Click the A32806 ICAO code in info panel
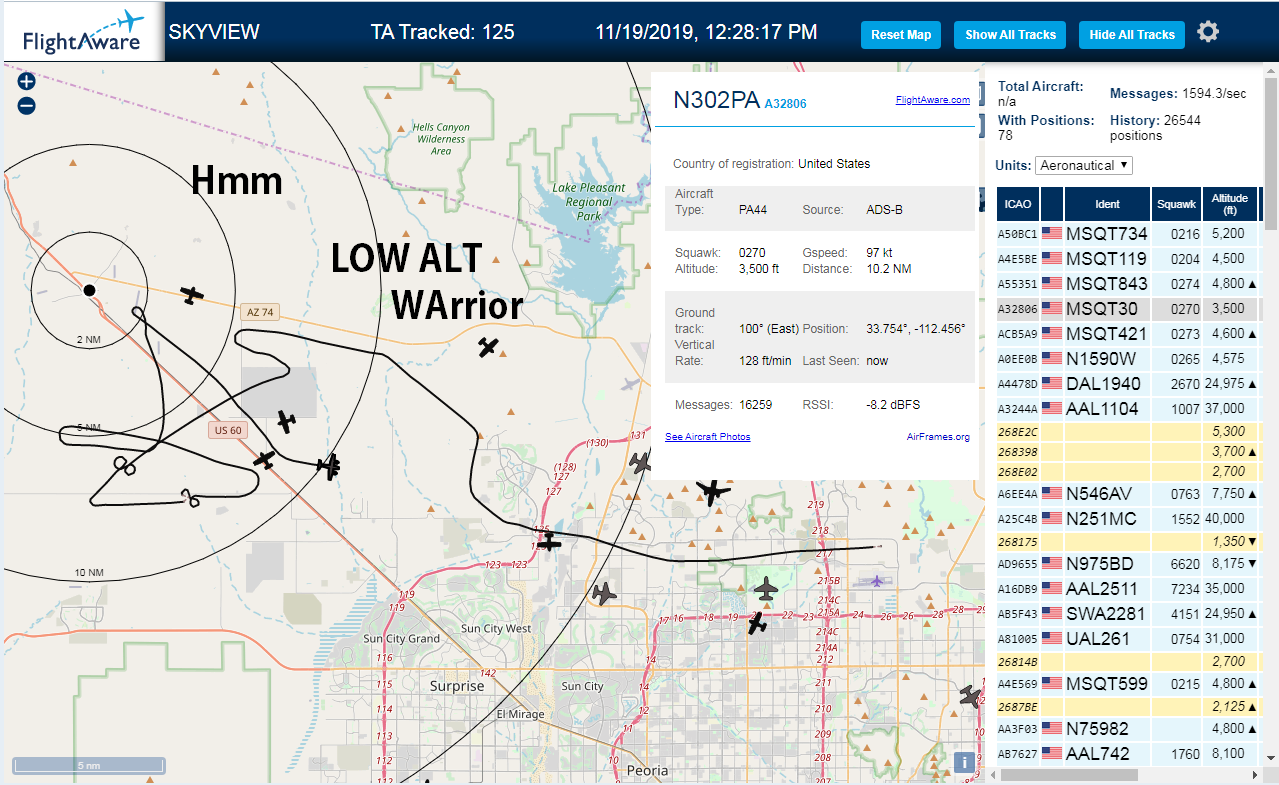This screenshot has width=1279, height=785. coord(785,104)
